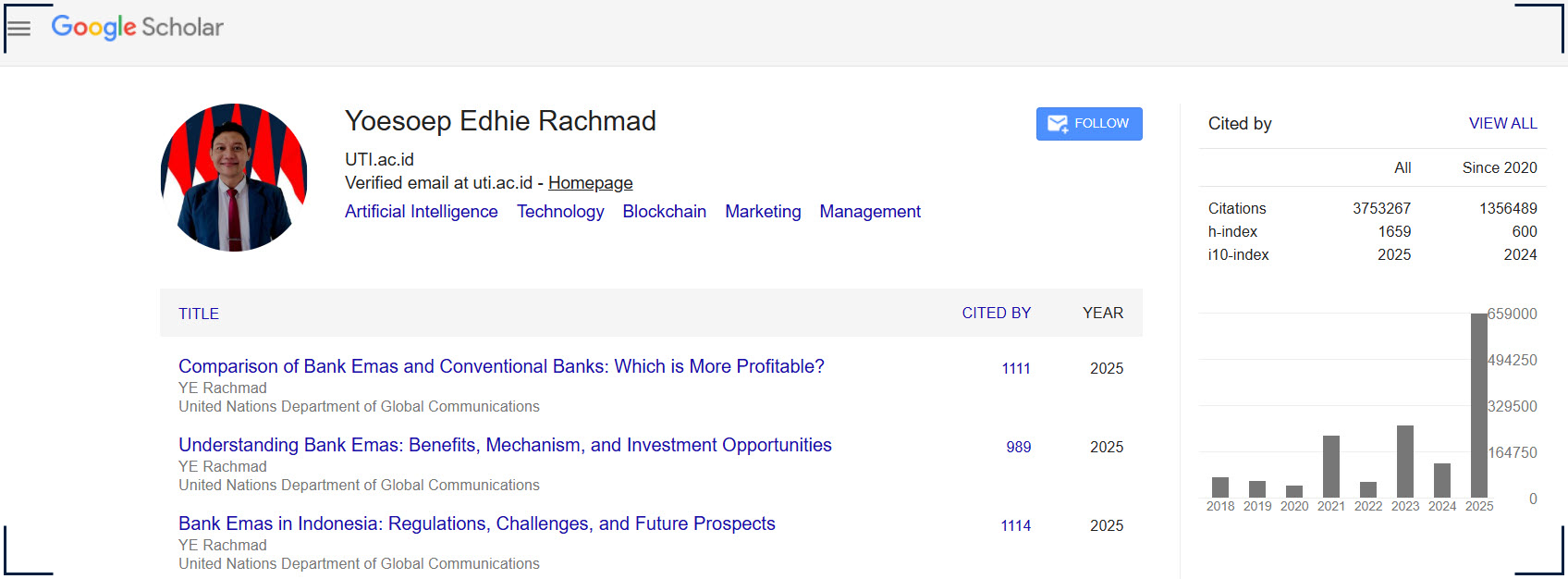
Task: Click the Management interest tag
Action: pyautogui.click(x=869, y=212)
